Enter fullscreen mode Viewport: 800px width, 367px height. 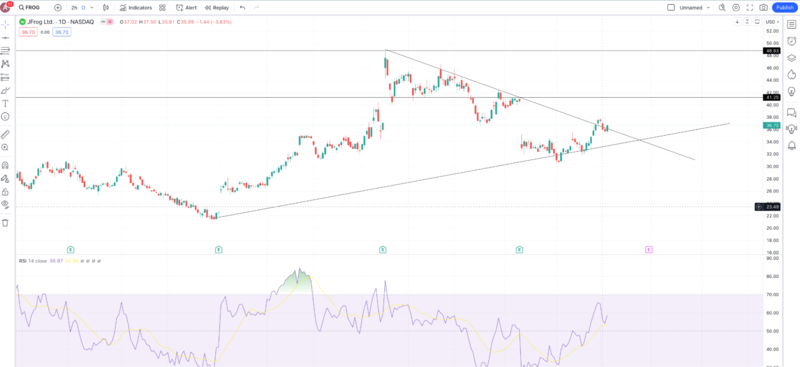point(749,8)
